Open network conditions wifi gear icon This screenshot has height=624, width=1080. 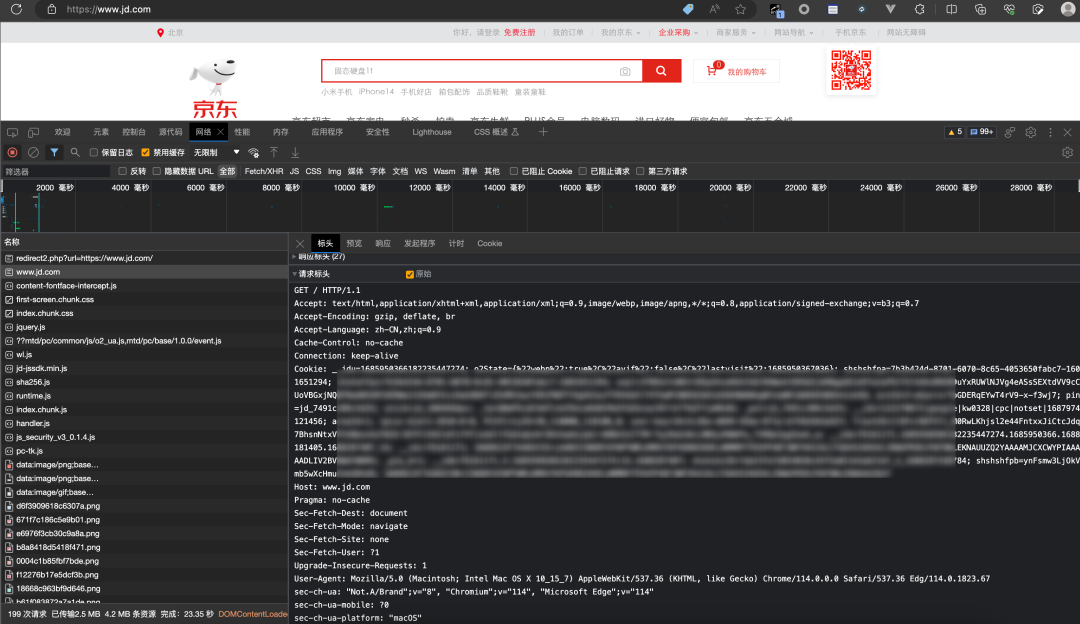[x=253, y=152]
